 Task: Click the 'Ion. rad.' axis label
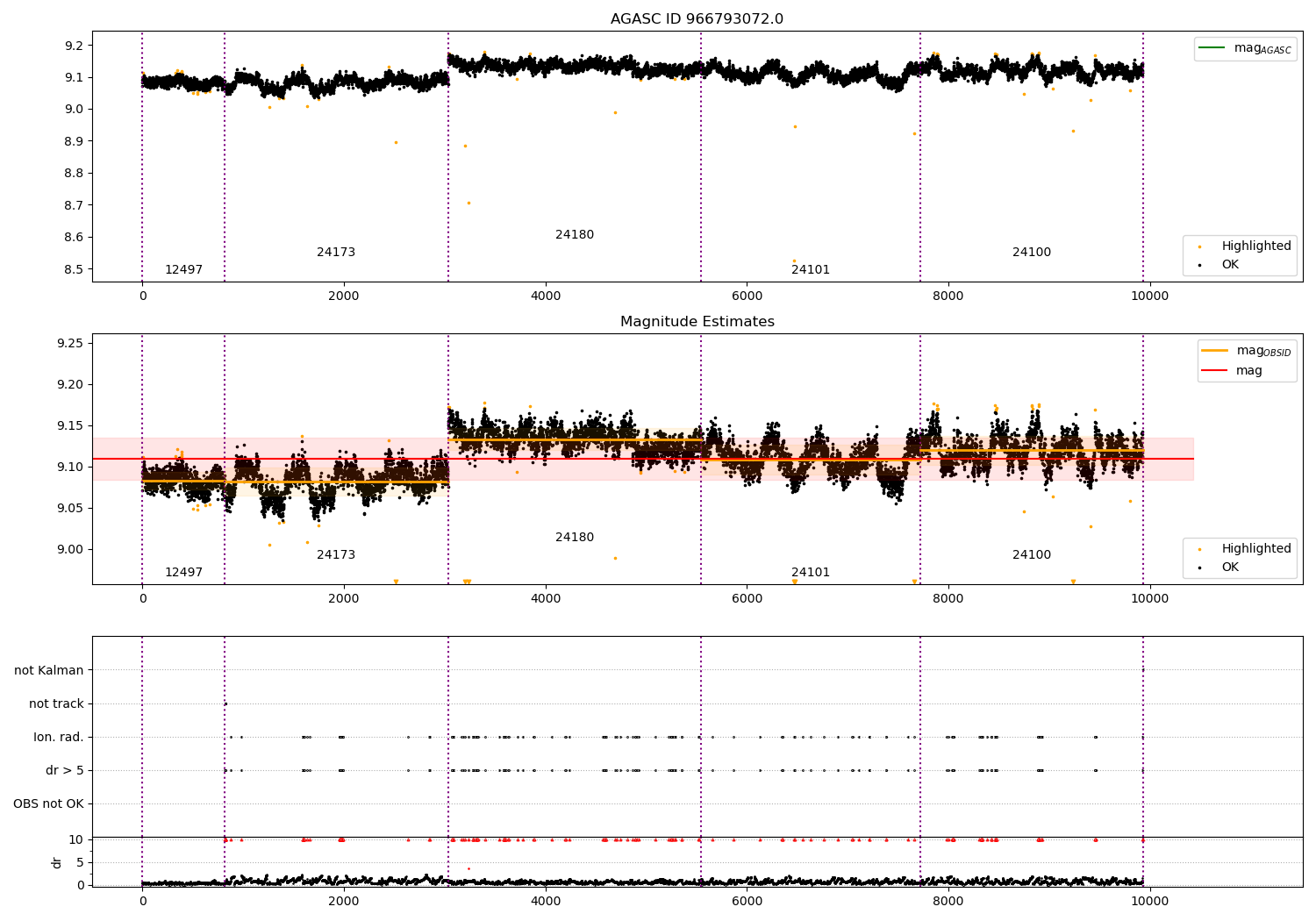(59, 737)
